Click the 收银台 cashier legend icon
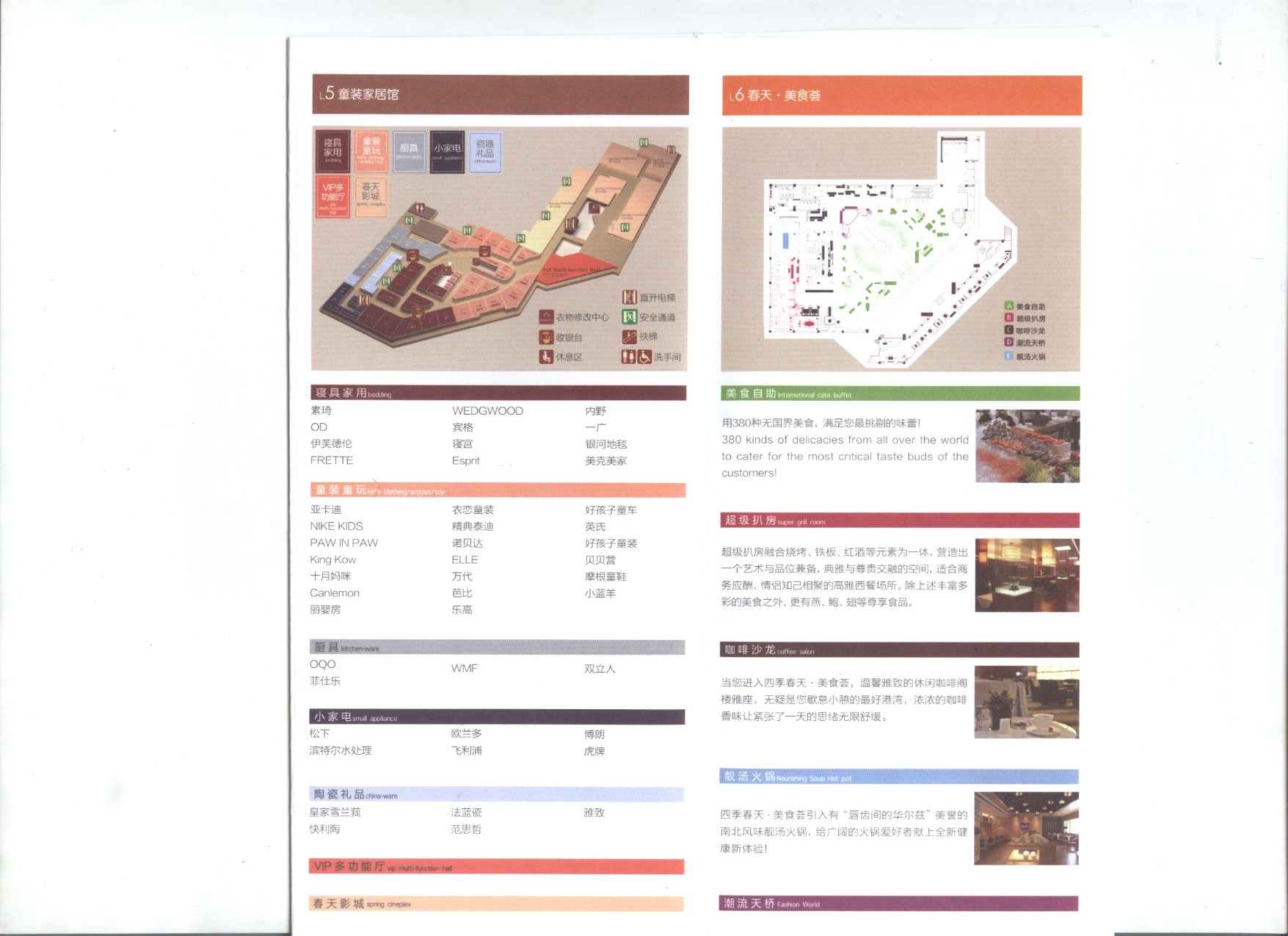The width and height of the screenshot is (1288, 936). click(546, 337)
